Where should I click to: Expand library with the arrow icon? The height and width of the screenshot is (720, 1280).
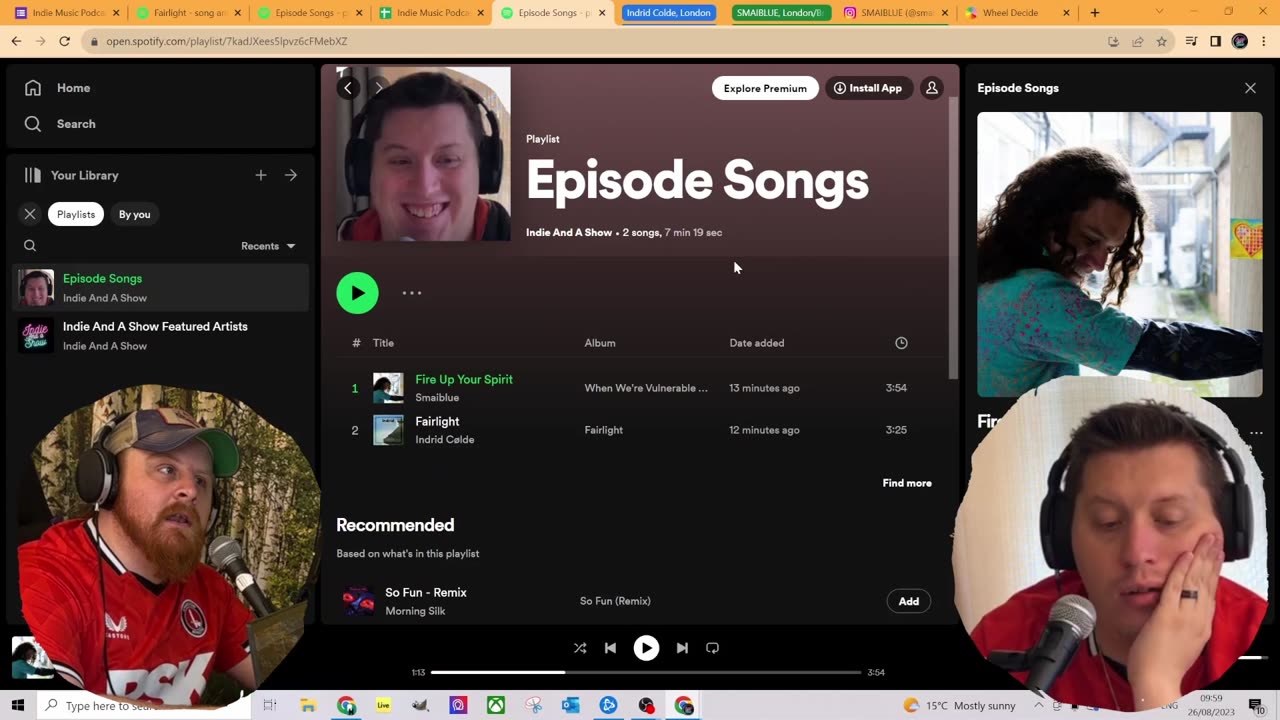[x=291, y=175]
